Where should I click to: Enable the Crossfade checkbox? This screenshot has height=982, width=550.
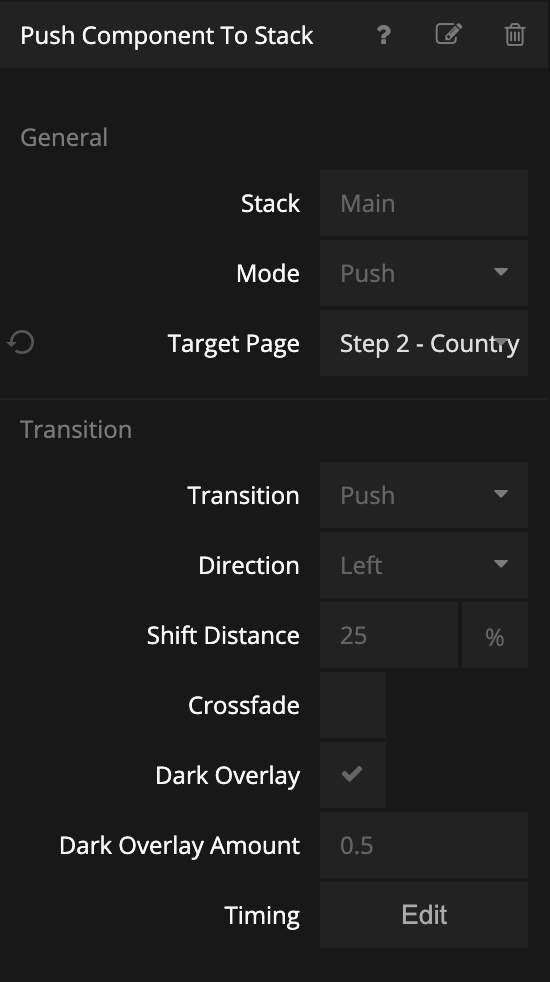353,705
